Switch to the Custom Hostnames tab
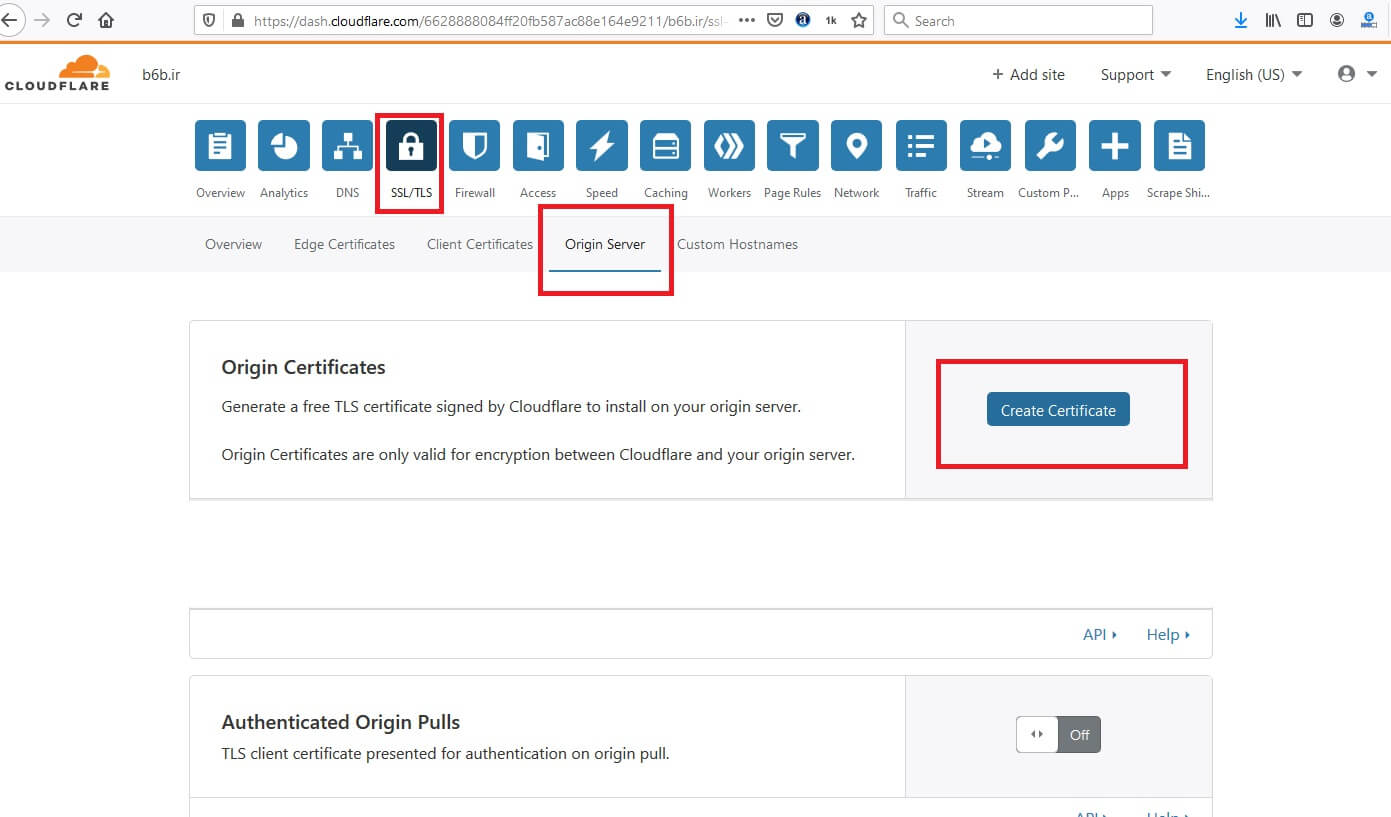 point(737,244)
